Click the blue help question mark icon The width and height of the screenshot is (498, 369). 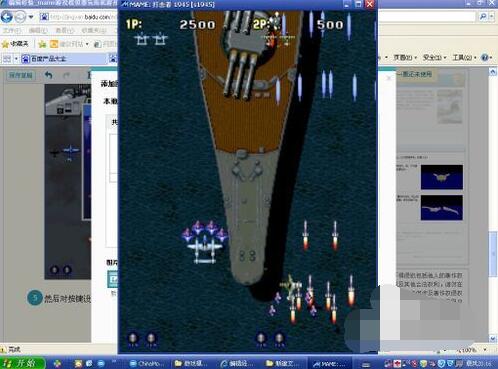[x=485, y=58]
